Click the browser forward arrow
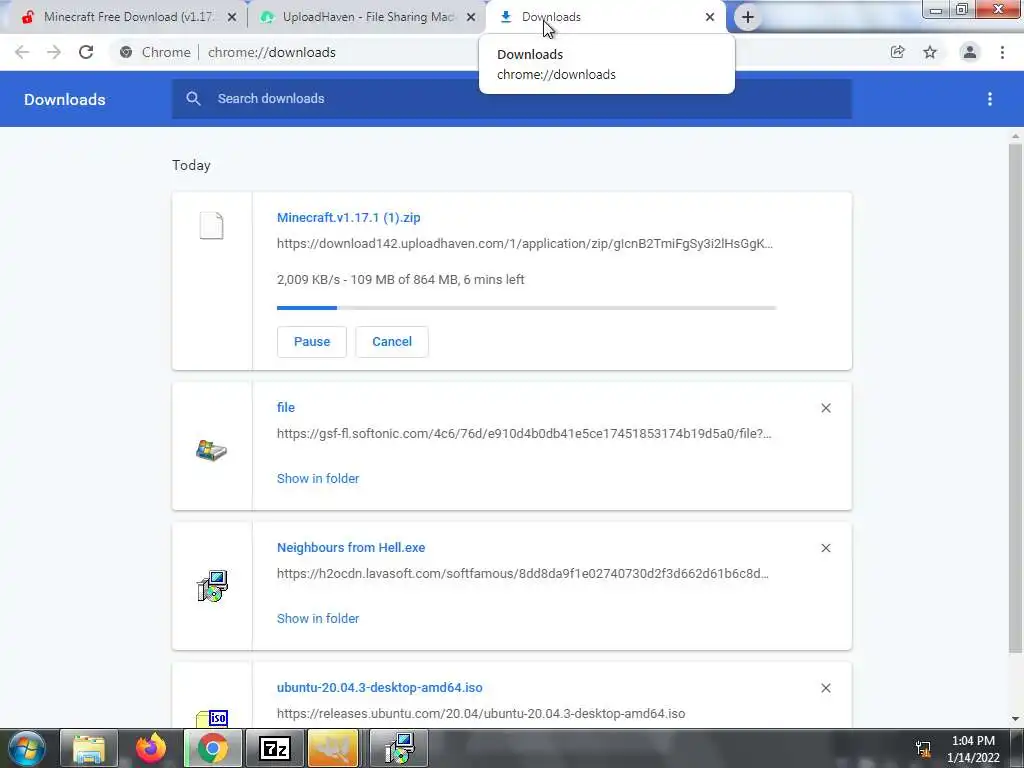Viewport: 1024px width, 768px height. 54,52
